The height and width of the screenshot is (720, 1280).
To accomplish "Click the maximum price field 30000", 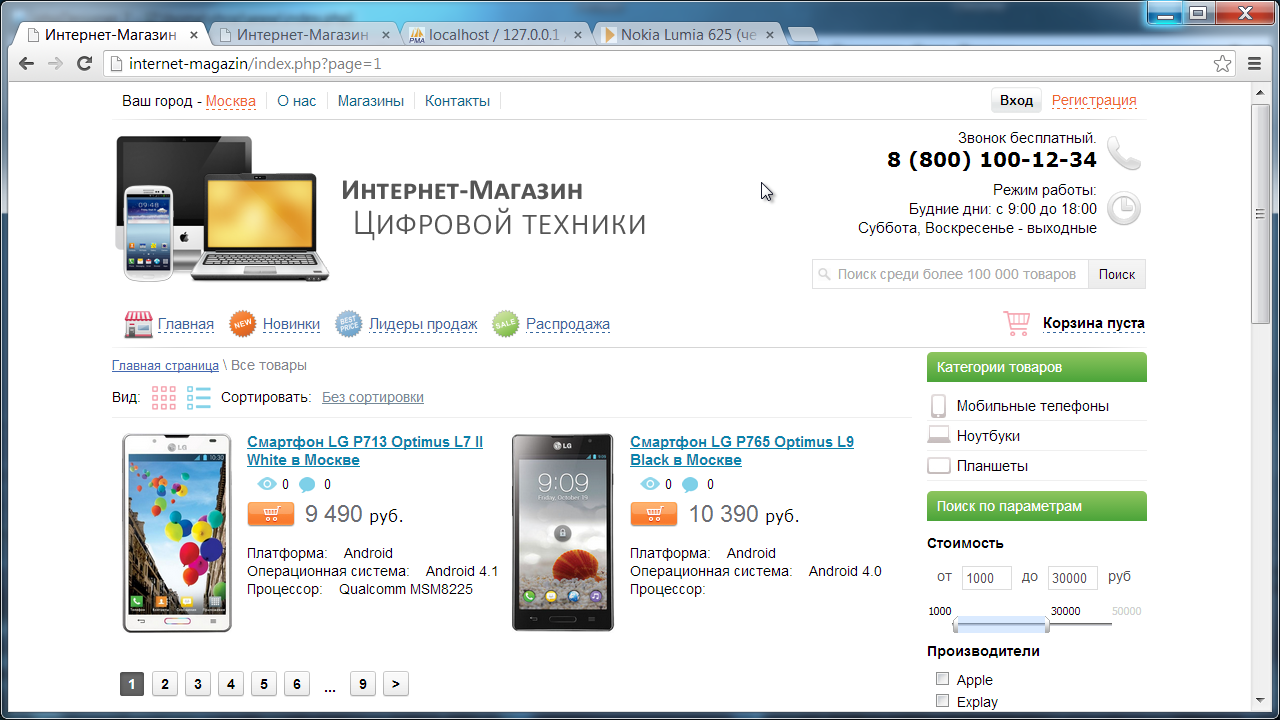I will (1073, 578).
